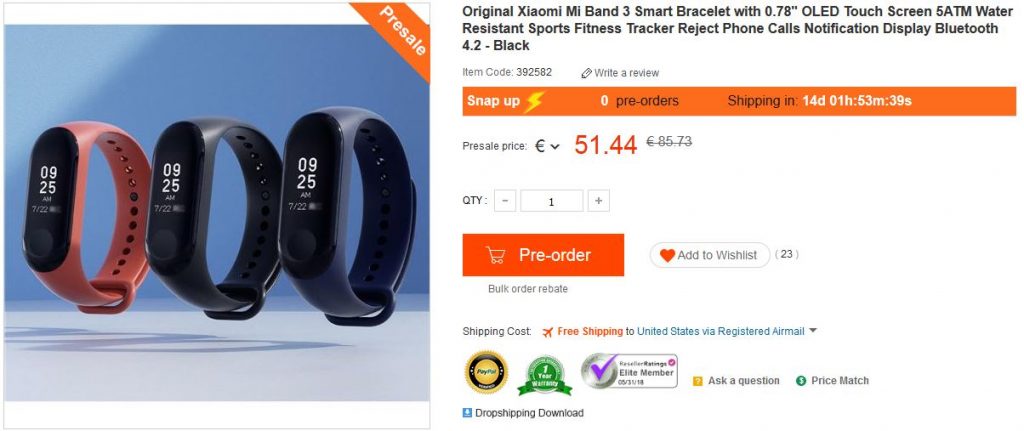
Task: Expand the Registered Airmail shipping dropdown arrow
Action: coord(813,331)
